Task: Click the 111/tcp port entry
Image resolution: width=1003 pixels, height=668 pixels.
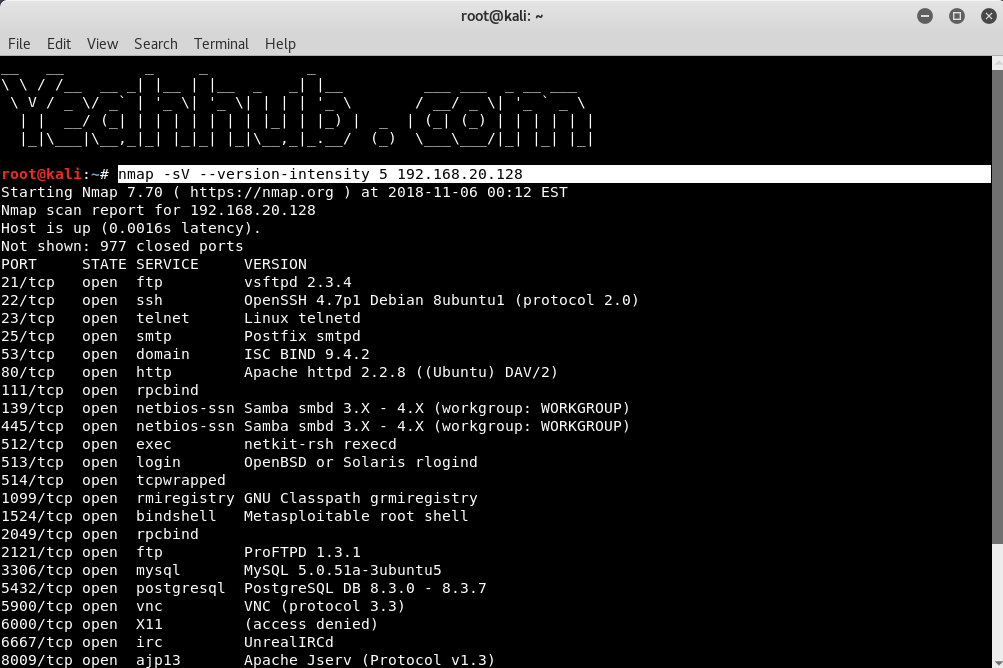Action: (x=33, y=390)
